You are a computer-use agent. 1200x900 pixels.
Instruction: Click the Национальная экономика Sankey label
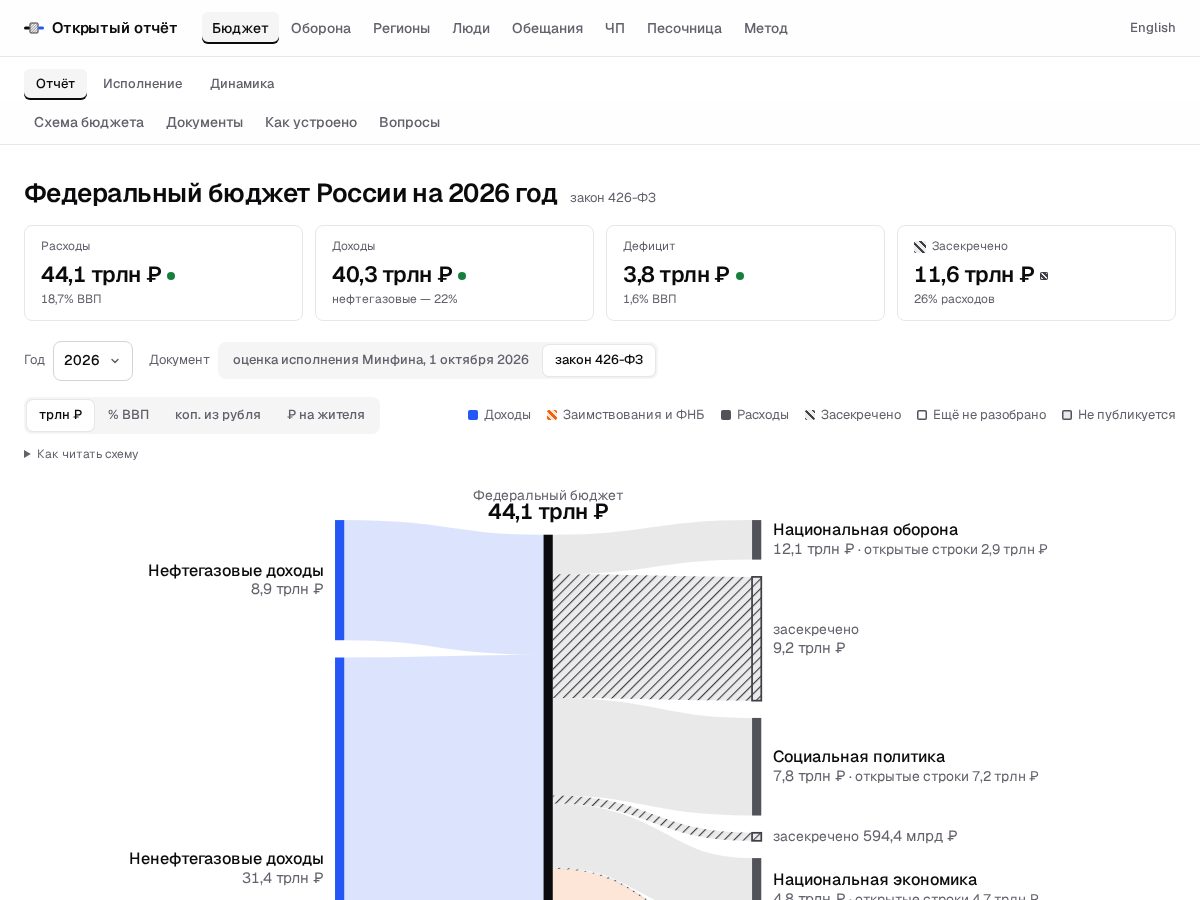tap(875, 880)
